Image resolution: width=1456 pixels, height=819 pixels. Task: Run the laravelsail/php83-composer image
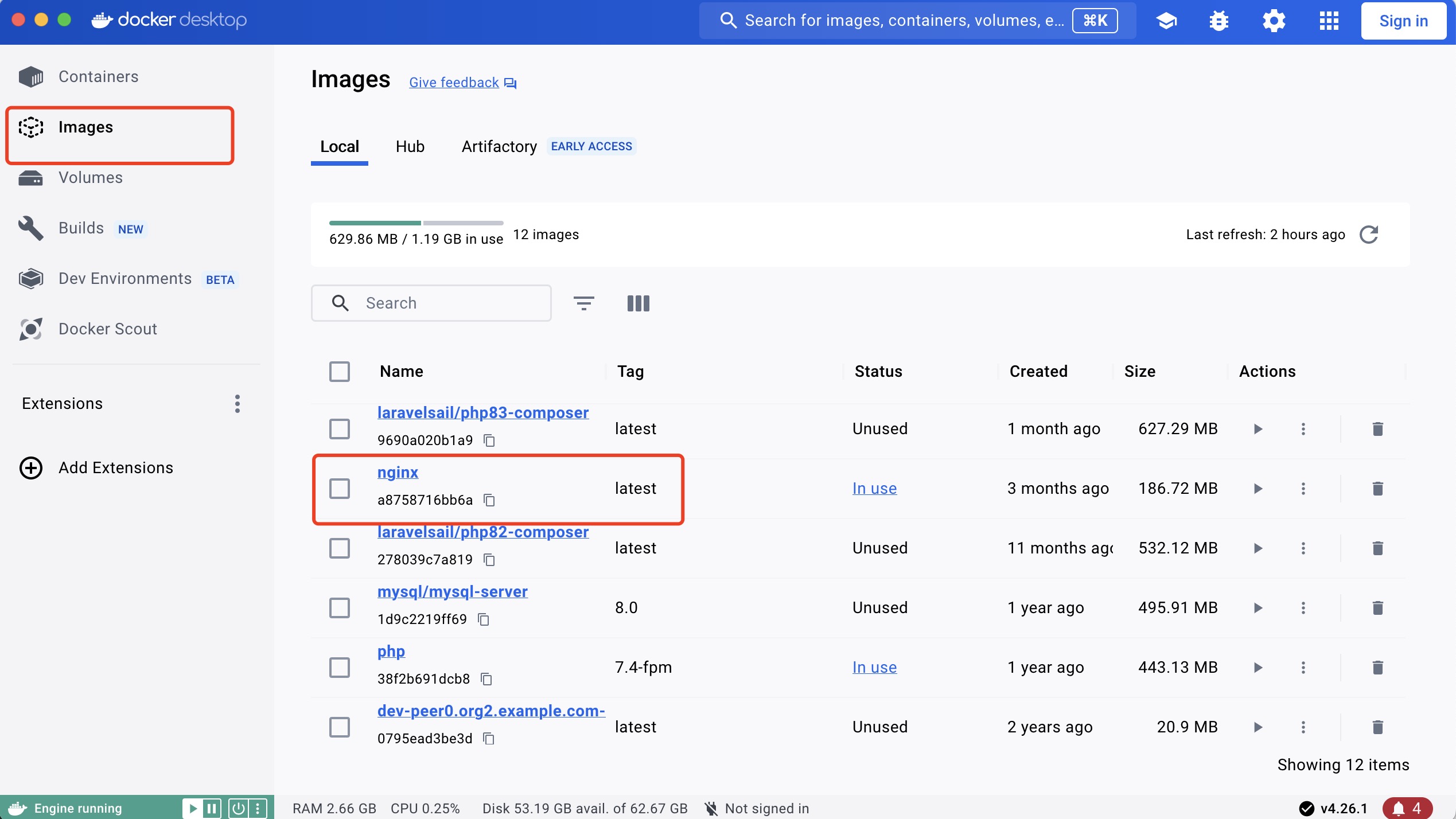coord(1258,429)
